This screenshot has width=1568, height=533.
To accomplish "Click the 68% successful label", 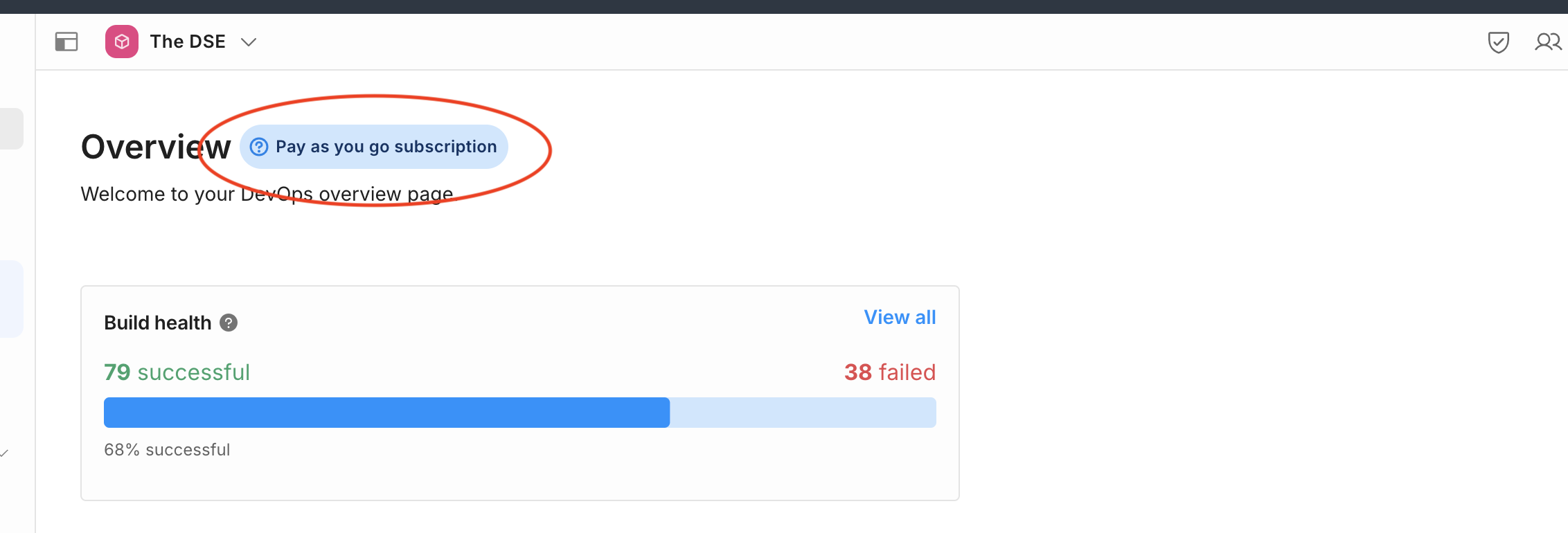I will click(167, 450).
